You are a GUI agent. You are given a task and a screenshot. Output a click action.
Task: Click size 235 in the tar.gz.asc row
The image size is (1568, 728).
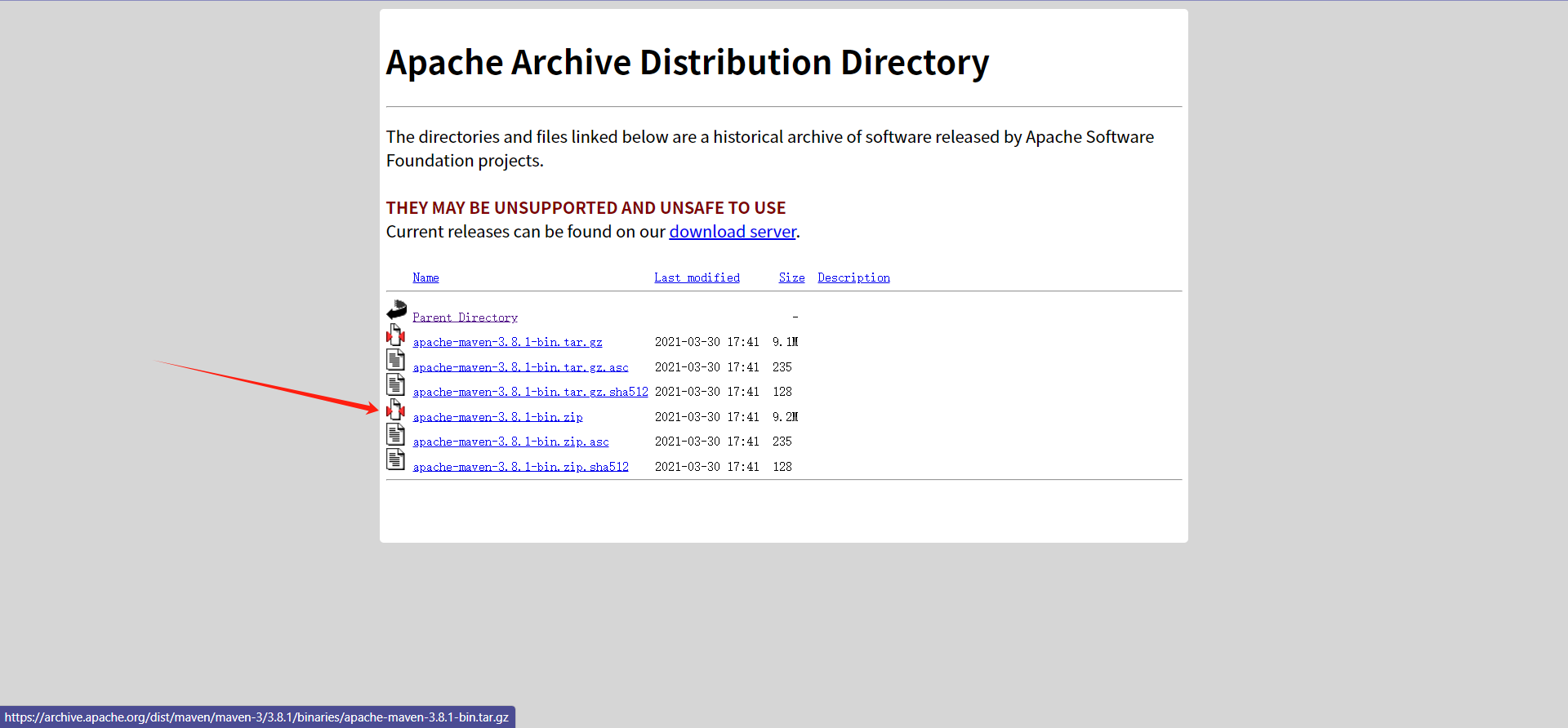coord(782,367)
